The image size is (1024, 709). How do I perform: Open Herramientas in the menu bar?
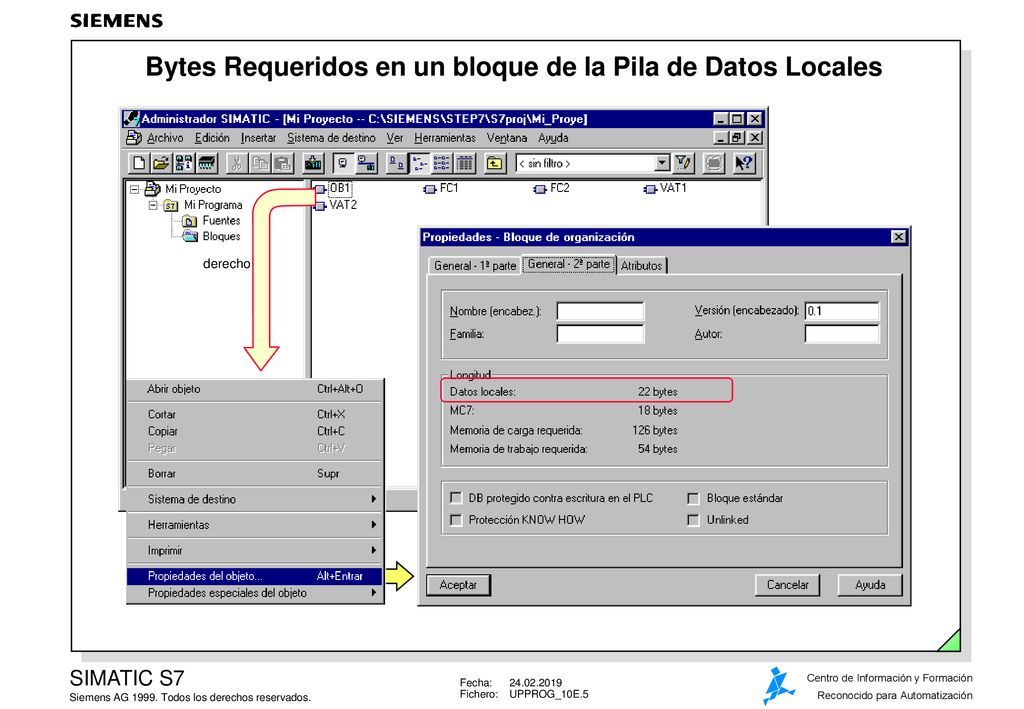pos(445,138)
